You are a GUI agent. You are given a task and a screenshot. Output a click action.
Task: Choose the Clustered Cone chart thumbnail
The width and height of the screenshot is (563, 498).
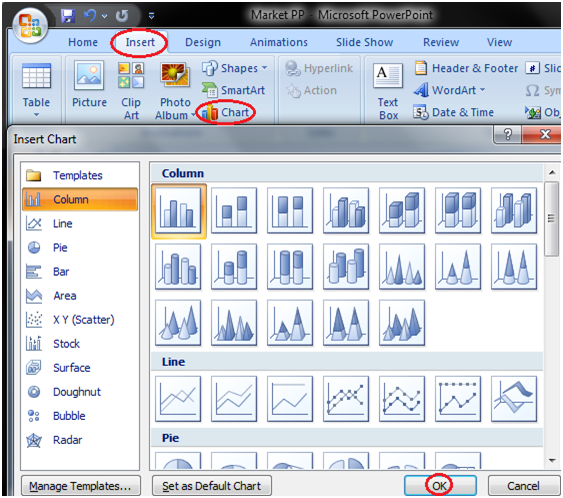point(402,266)
